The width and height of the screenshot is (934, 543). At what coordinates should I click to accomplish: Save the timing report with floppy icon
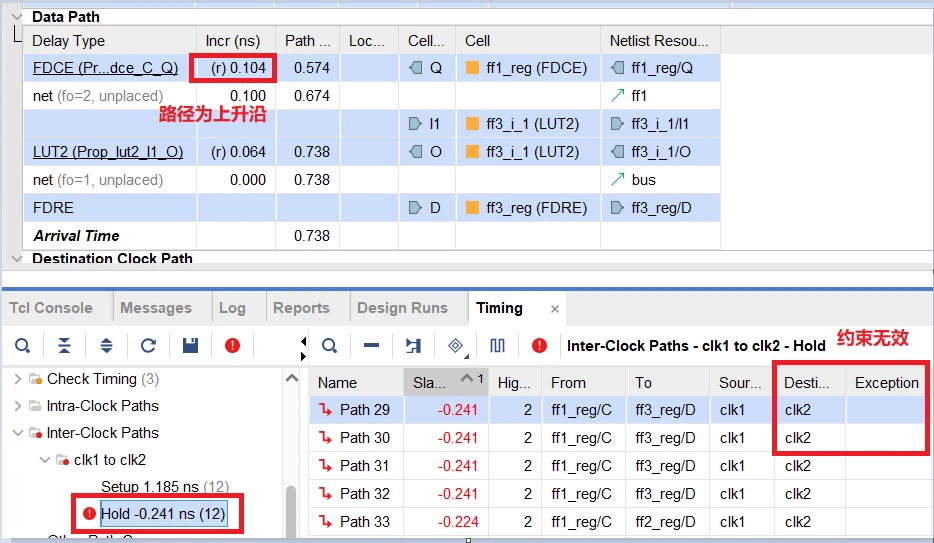190,345
